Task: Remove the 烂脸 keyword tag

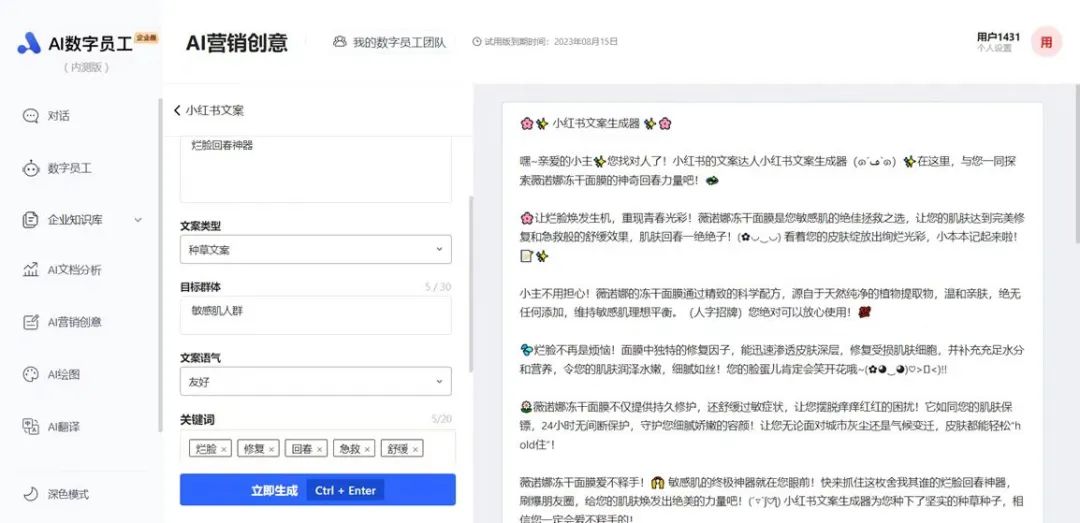Action: point(224,449)
